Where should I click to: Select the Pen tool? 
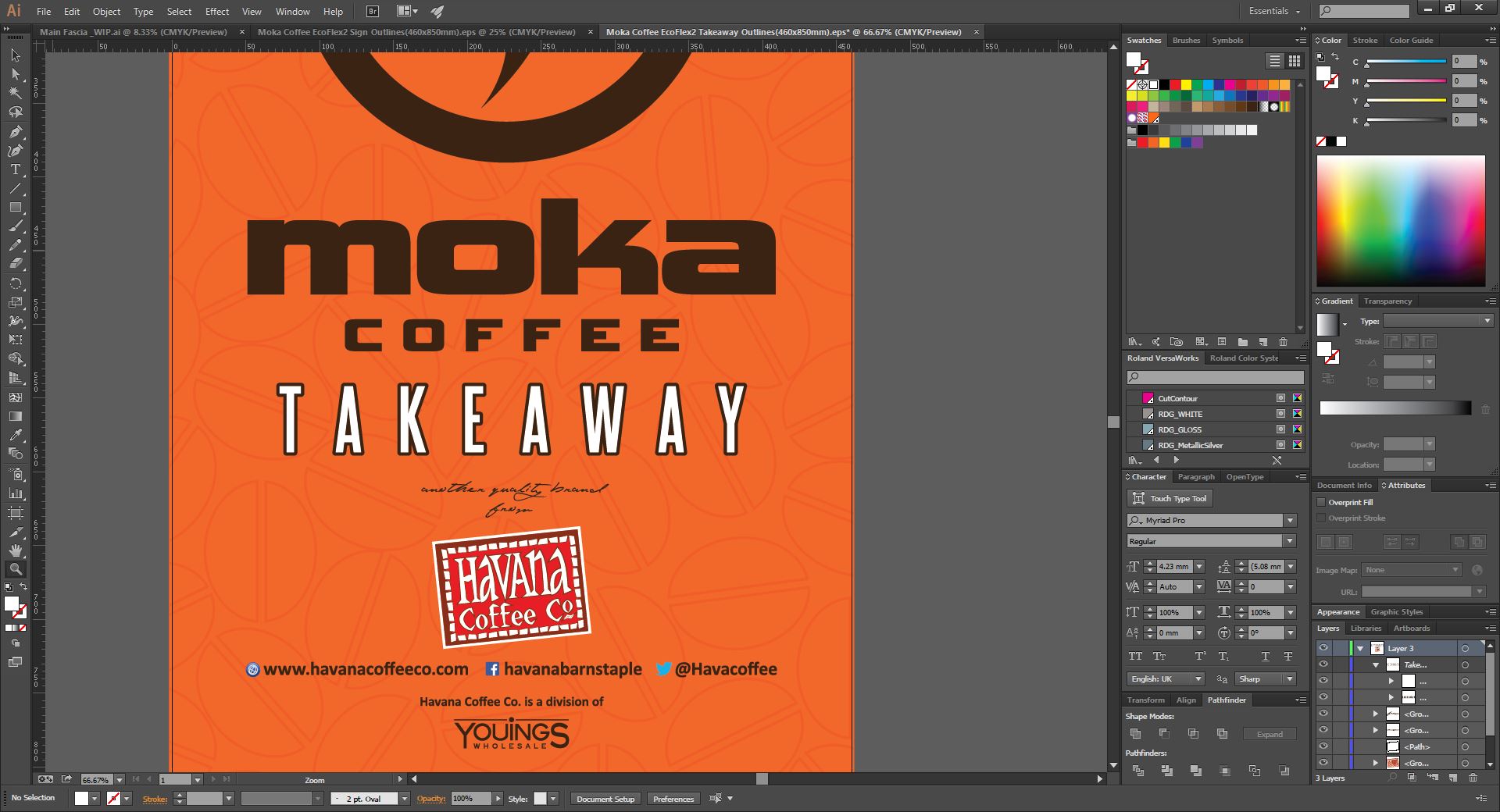click(15, 131)
